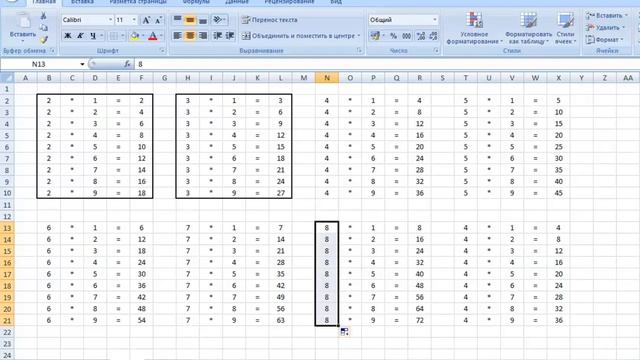This screenshot has width=640, height=360.
Task: Apply the yellow fill color bucket
Action: 134,36
